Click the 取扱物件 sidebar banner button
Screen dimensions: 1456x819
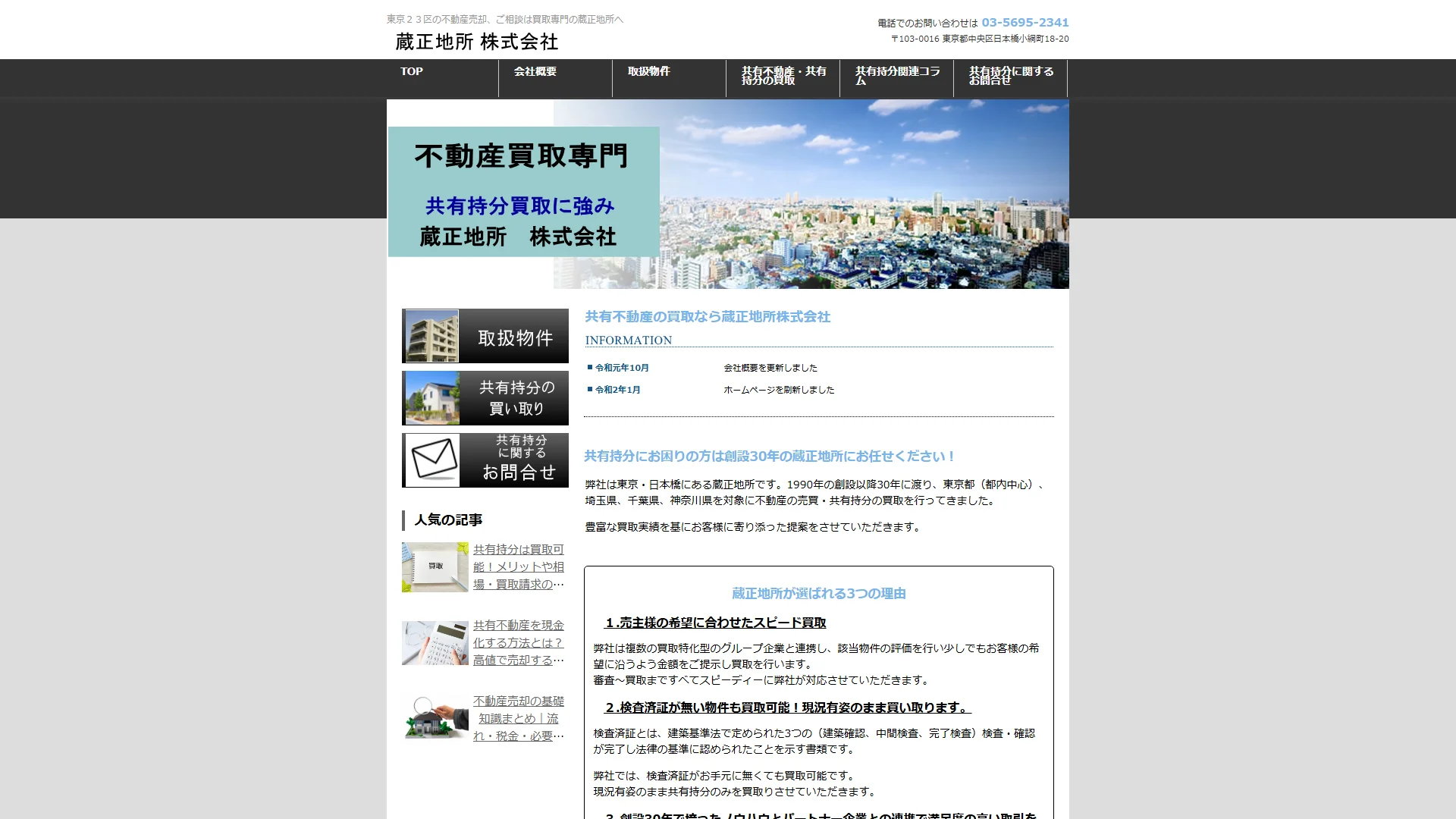485,336
